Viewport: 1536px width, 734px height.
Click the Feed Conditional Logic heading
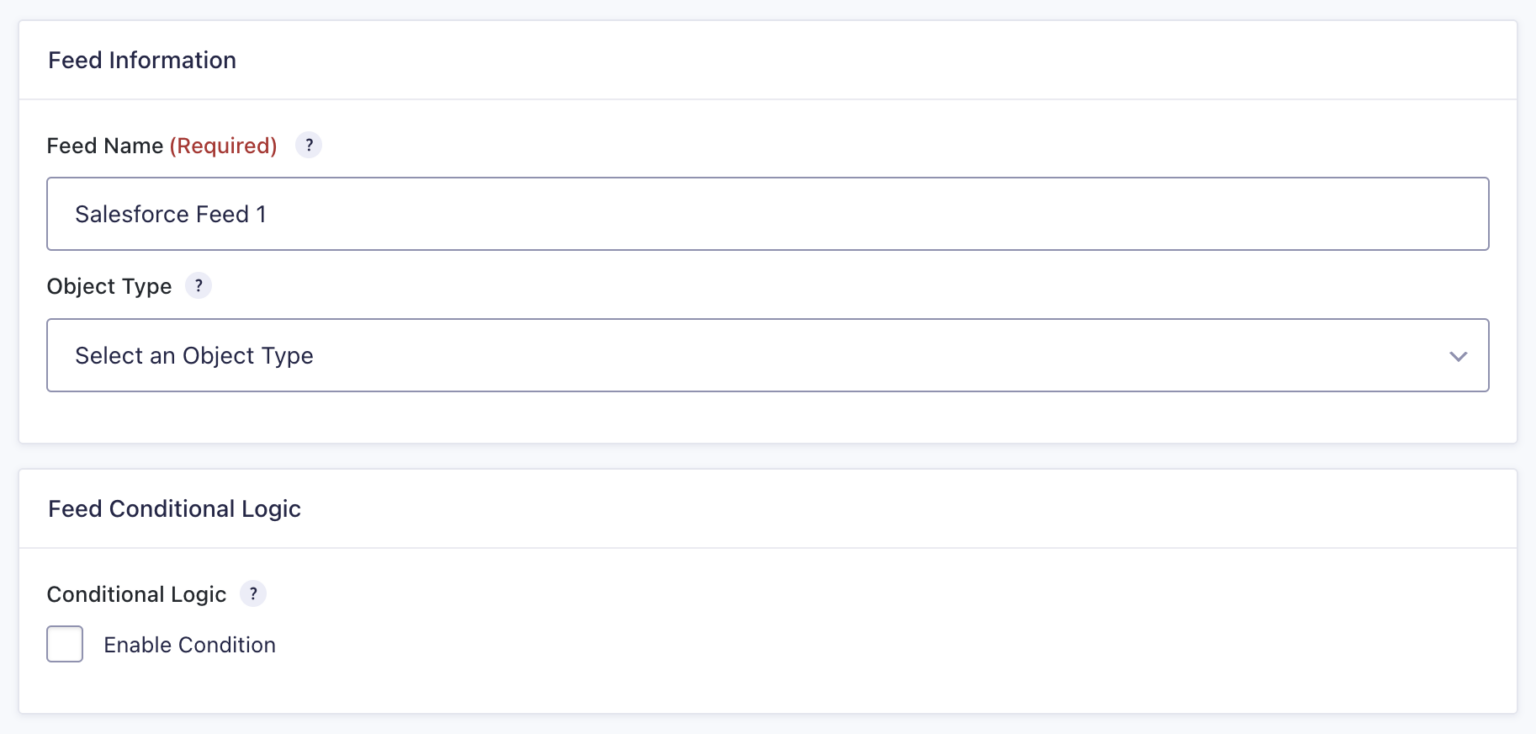click(x=173, y=508)
